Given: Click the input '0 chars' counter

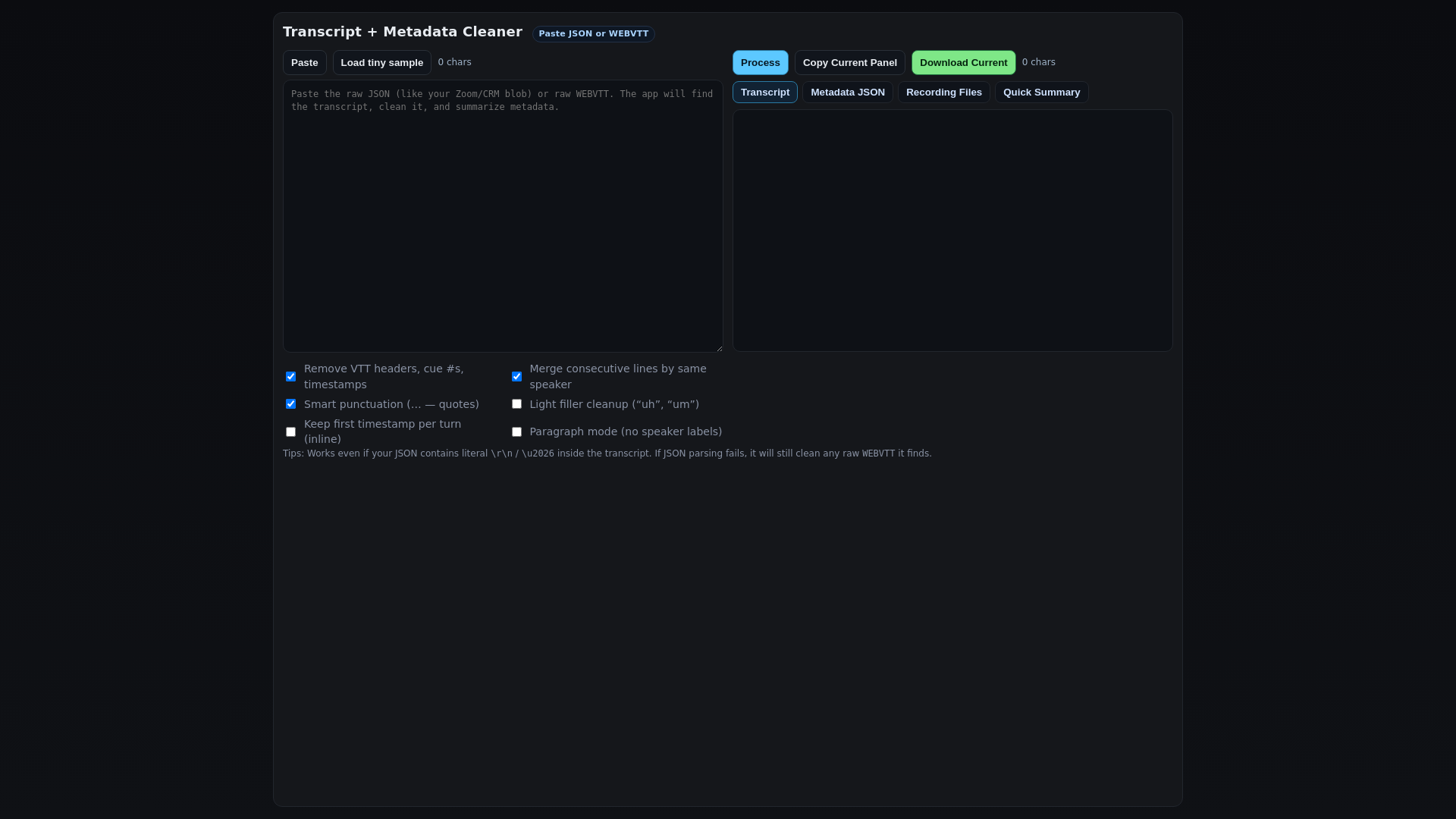Looking at the screenshot, I should coord(454,62).
